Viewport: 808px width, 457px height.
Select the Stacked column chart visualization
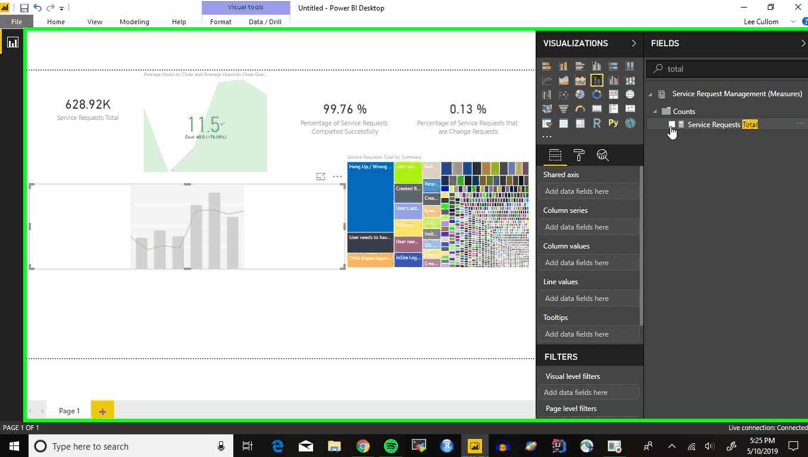[x=563, y=66]
